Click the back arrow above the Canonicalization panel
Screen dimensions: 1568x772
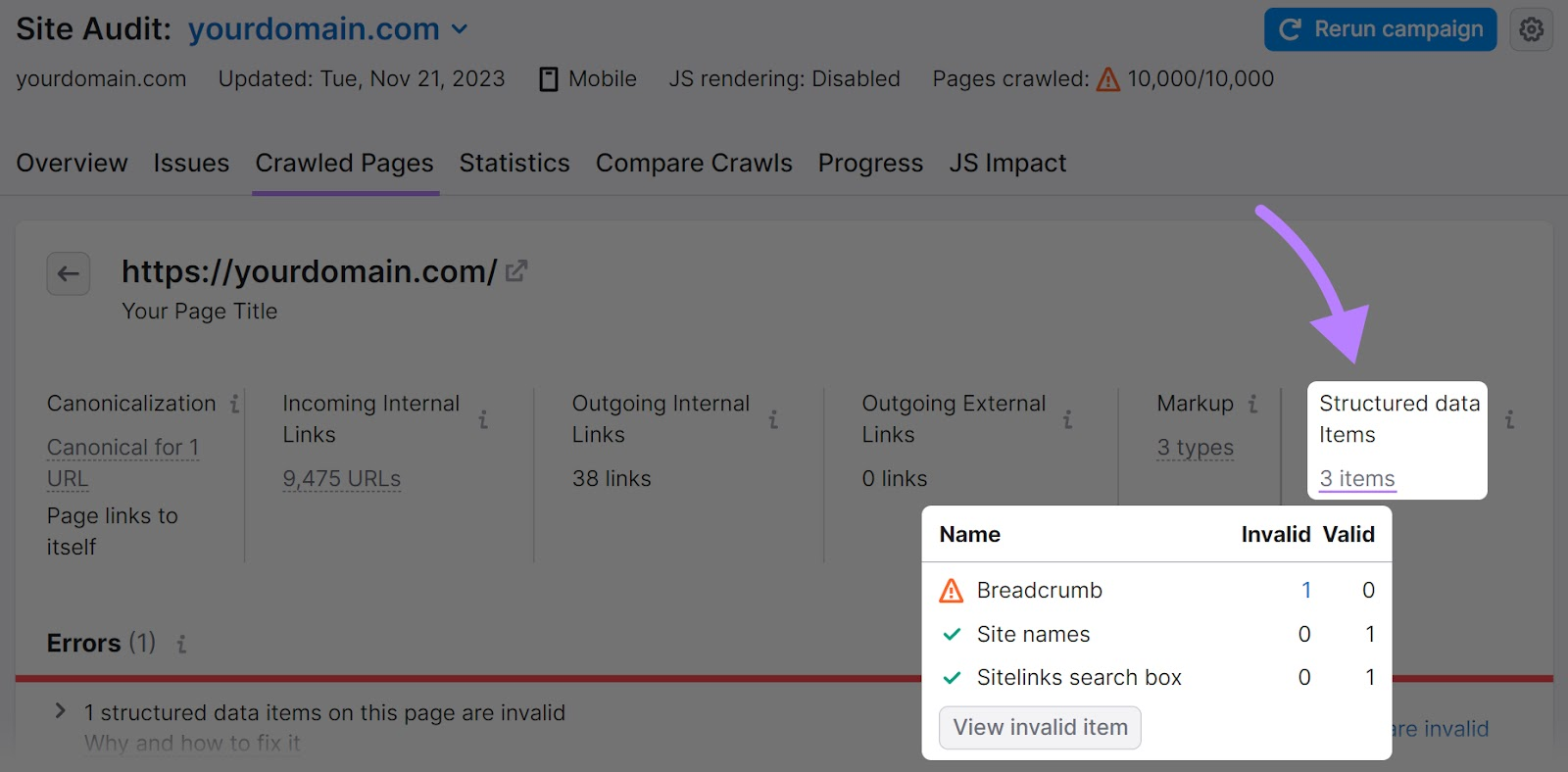(x=68, y=273)
